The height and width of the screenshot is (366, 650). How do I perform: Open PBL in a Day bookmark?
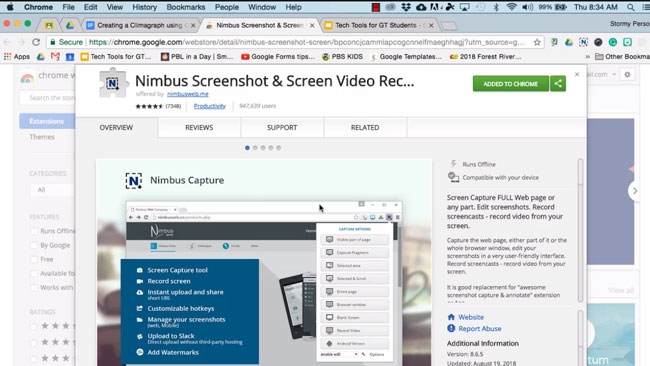(x=197, y=56)
